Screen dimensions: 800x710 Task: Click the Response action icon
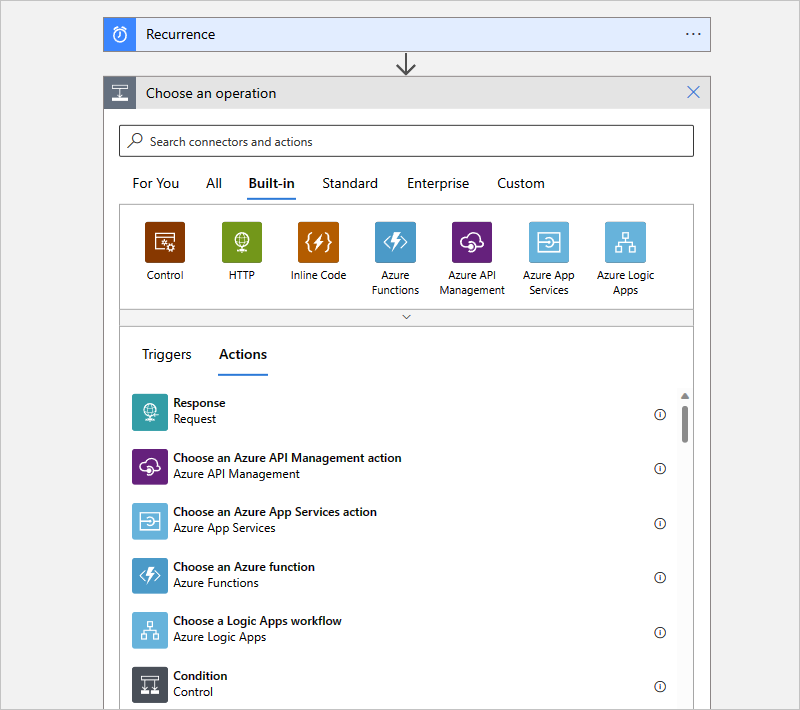coord(150,412)
